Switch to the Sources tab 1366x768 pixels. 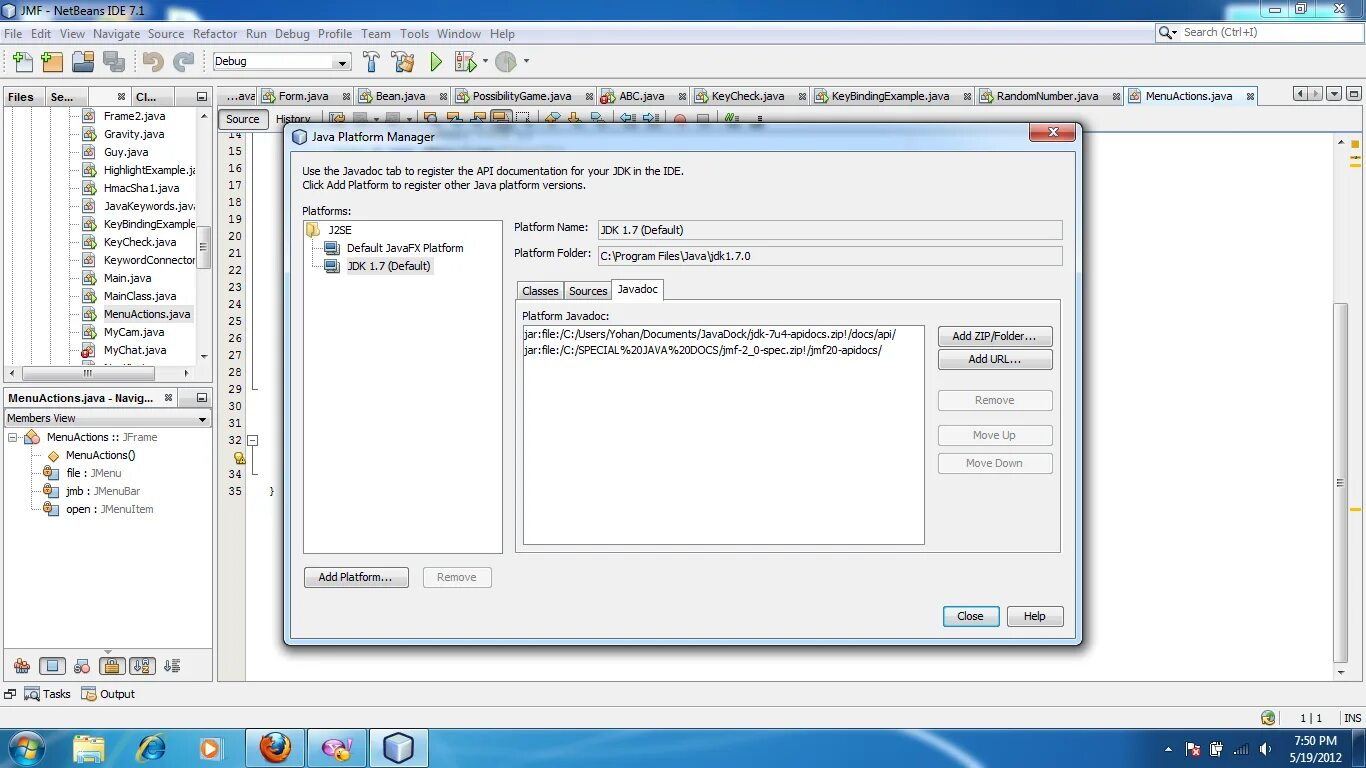pos(588,291)
